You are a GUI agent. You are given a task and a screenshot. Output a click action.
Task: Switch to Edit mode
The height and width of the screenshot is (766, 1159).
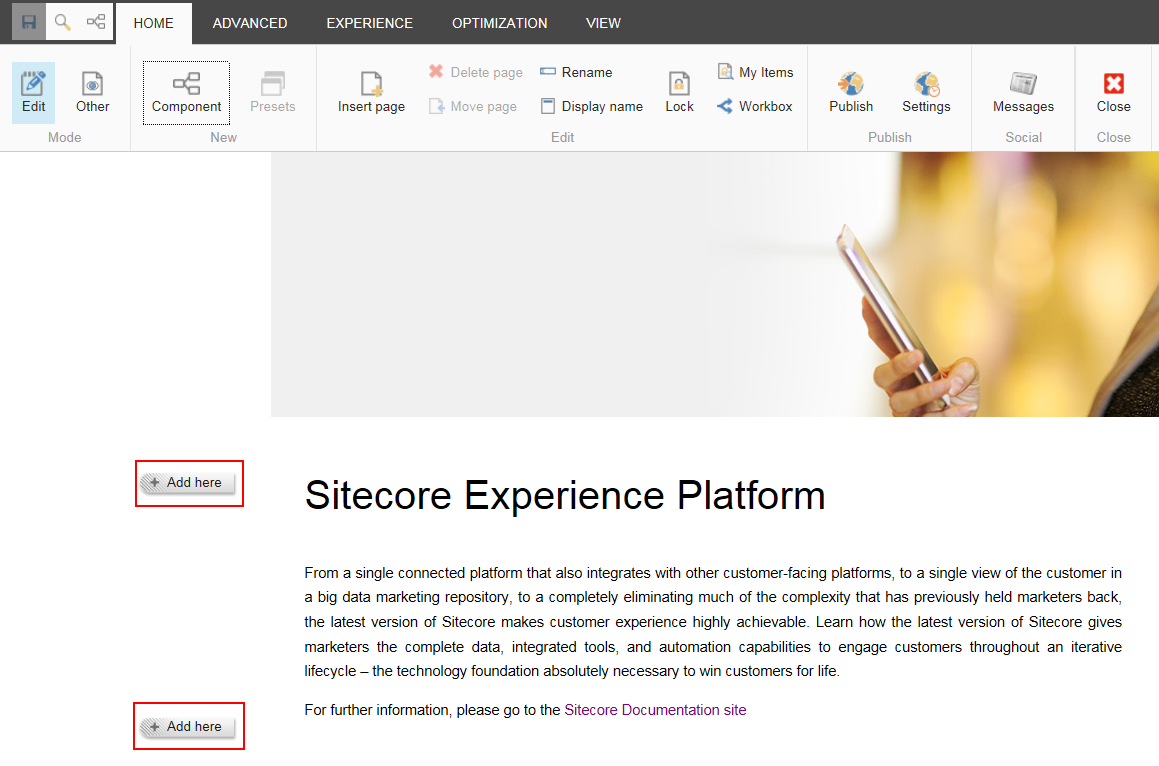pyautogui.click(x=34, y=92)
